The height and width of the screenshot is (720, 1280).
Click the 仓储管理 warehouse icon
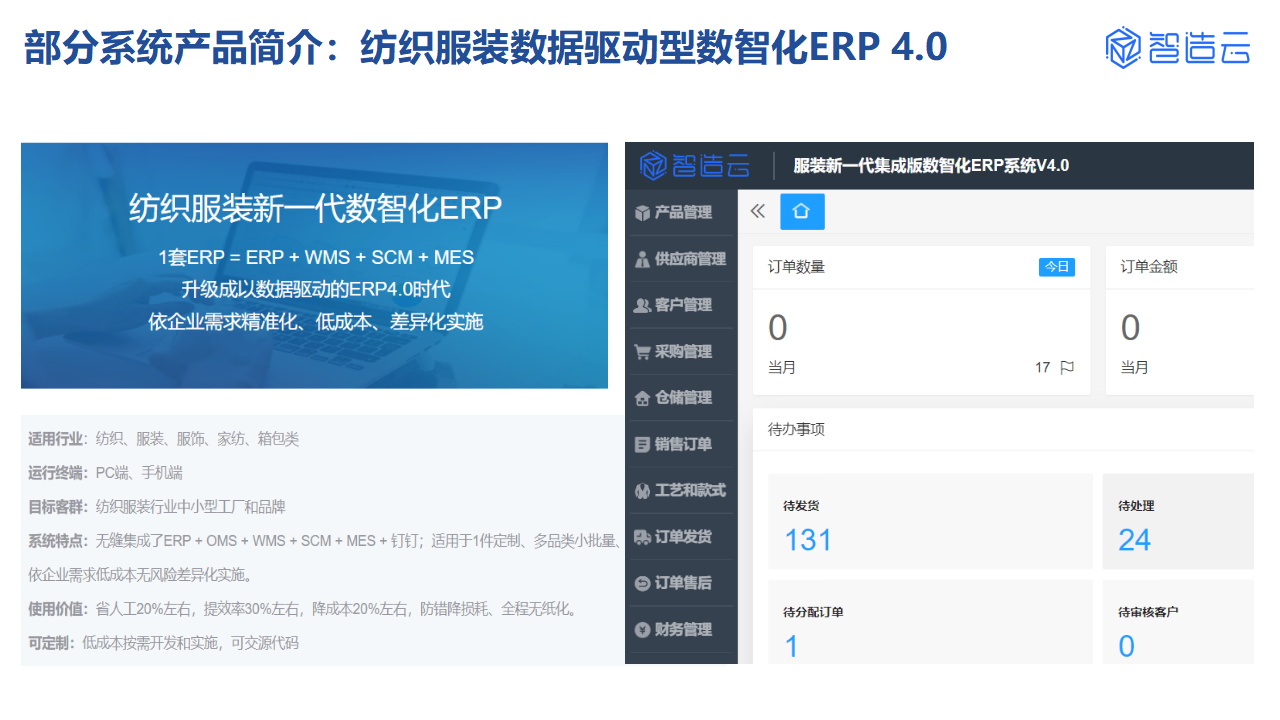(x=643, y=398)
